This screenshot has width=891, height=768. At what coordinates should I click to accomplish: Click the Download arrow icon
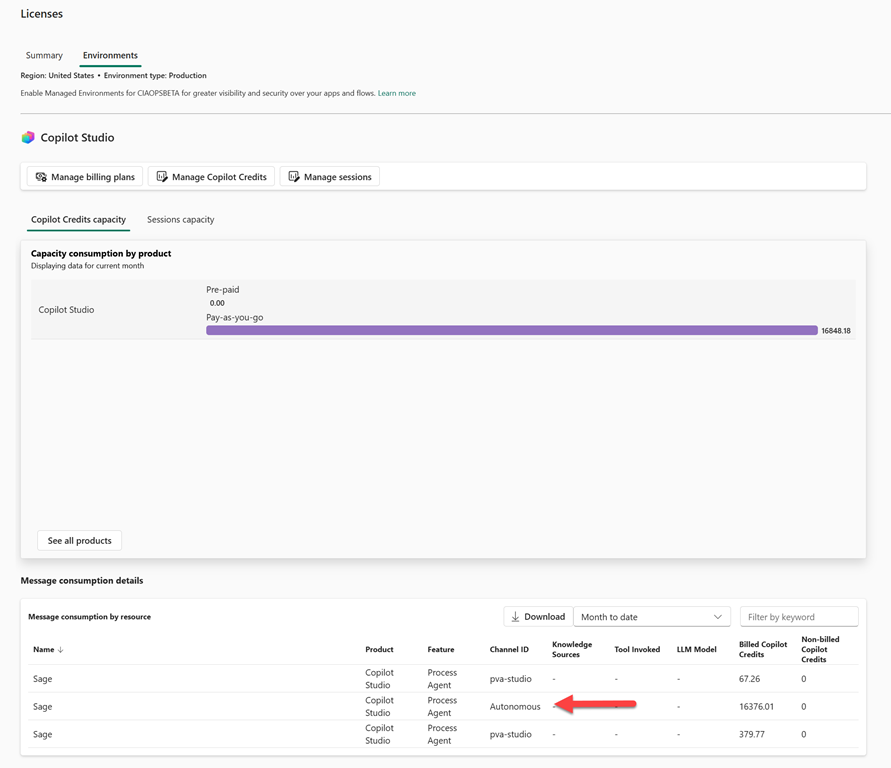515,616
